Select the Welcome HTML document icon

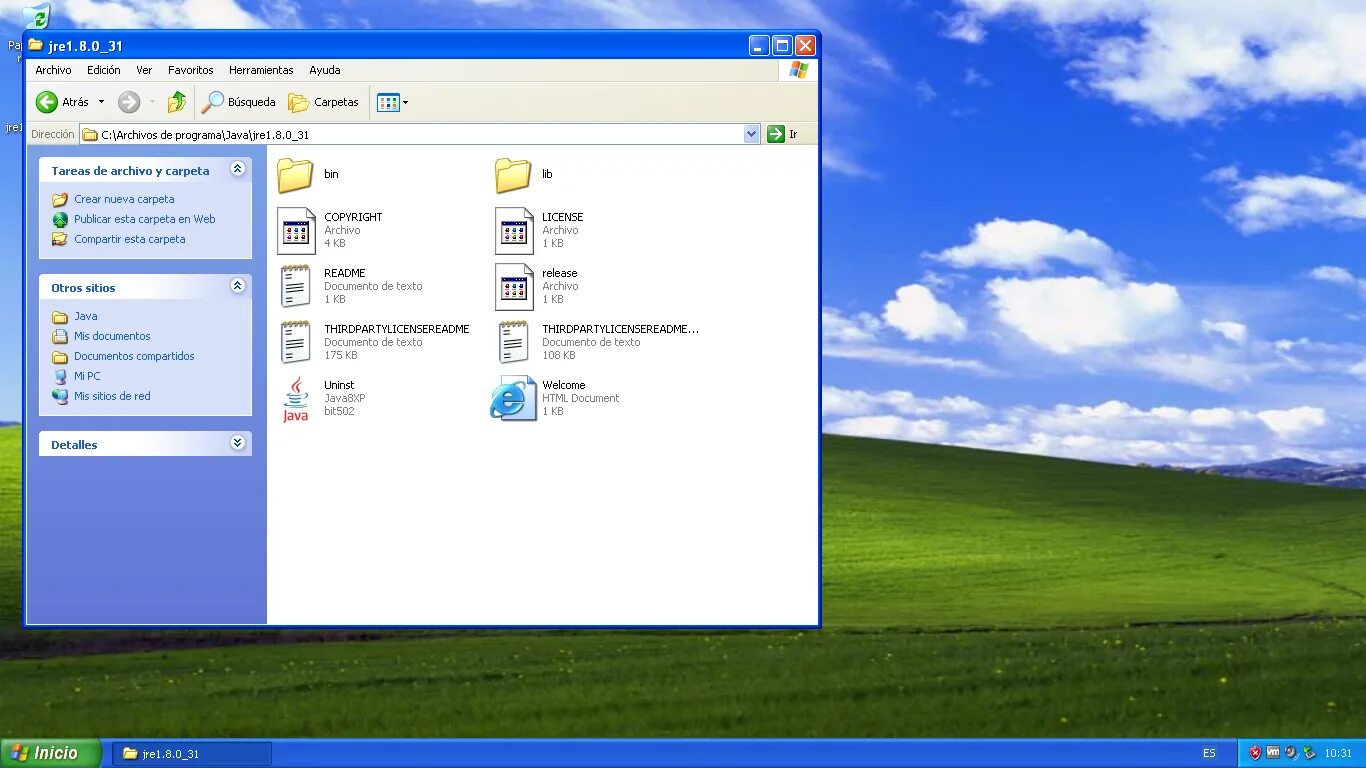[513, 399]
